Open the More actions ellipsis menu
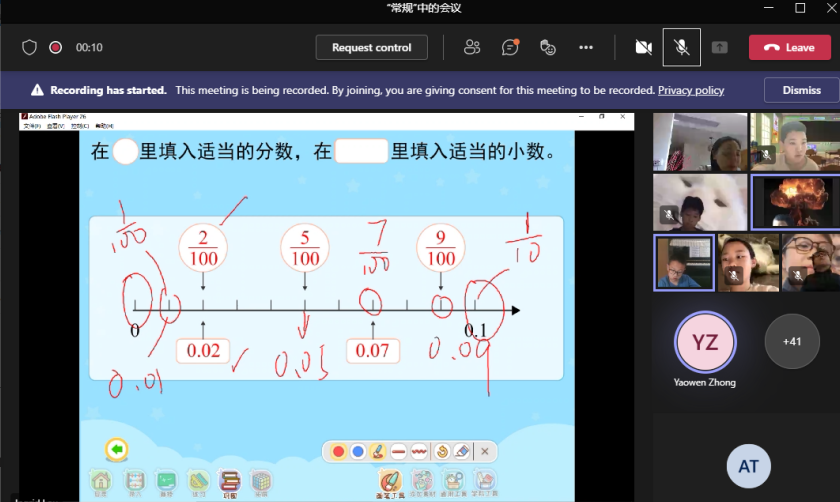Viewport: 840px width, 502px height. (586, 47)
